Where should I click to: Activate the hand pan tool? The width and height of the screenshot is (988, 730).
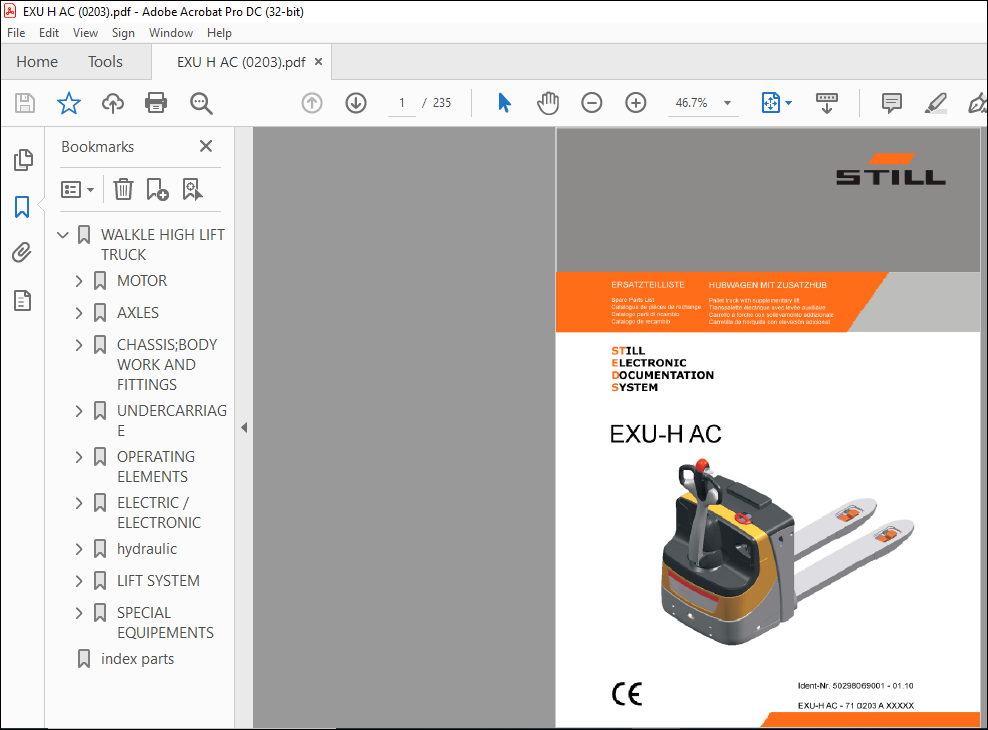pos(548,103)
